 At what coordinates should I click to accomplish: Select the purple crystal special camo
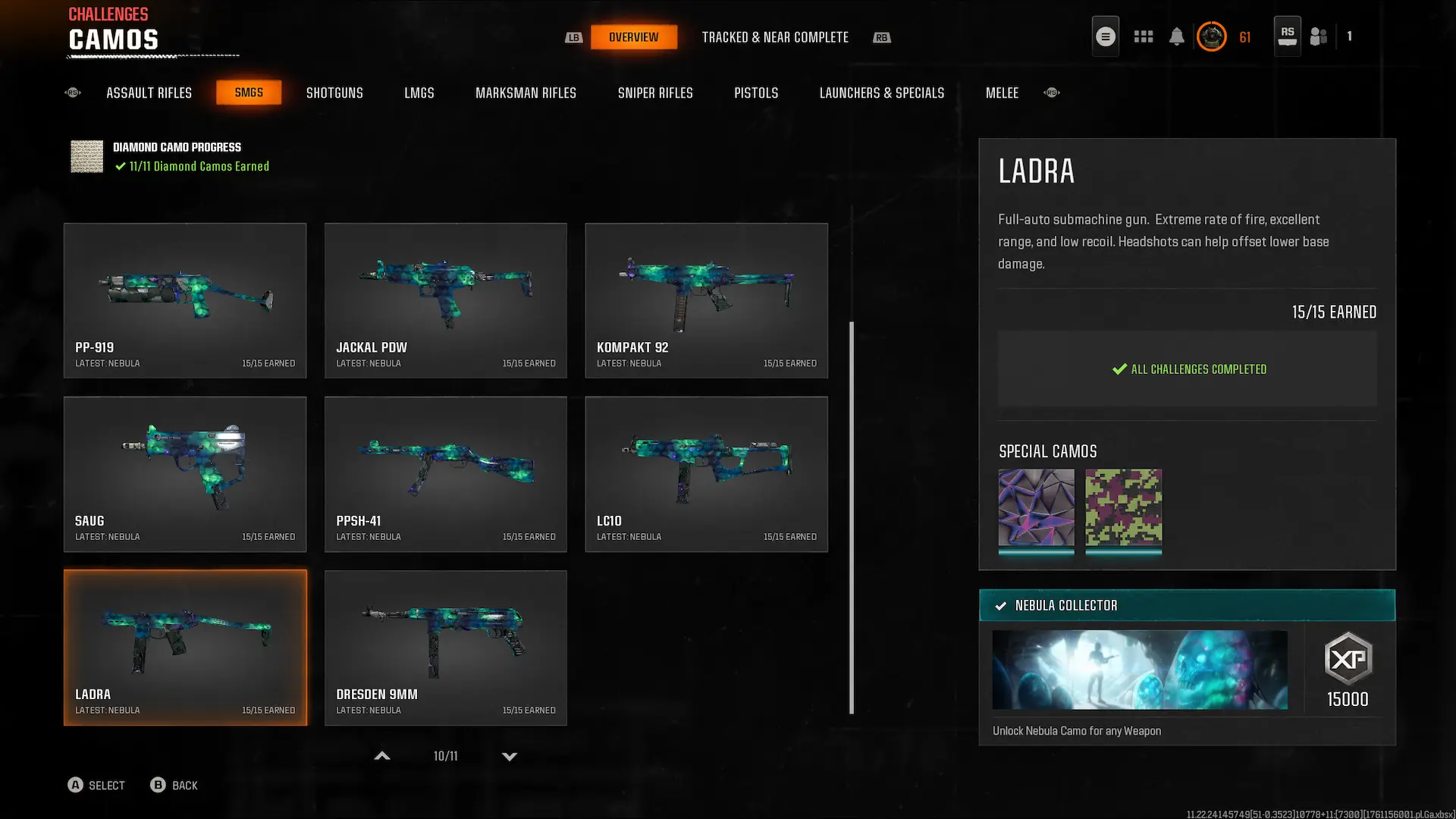click(x=1036, y=507)
